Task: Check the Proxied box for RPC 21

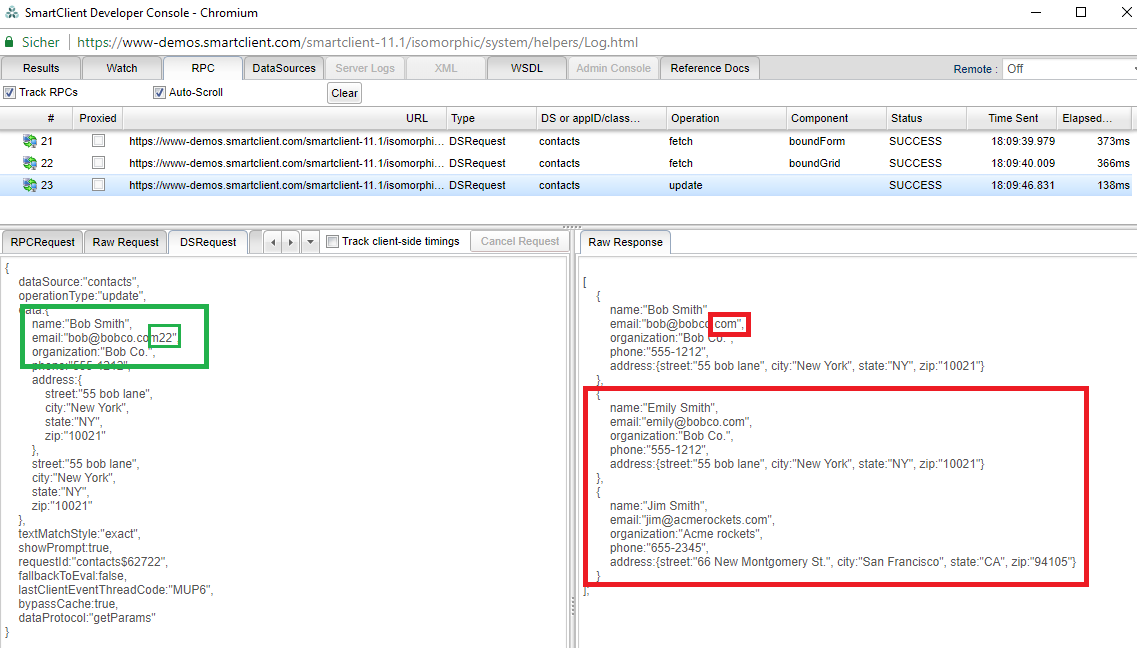Action: (99, 141)
